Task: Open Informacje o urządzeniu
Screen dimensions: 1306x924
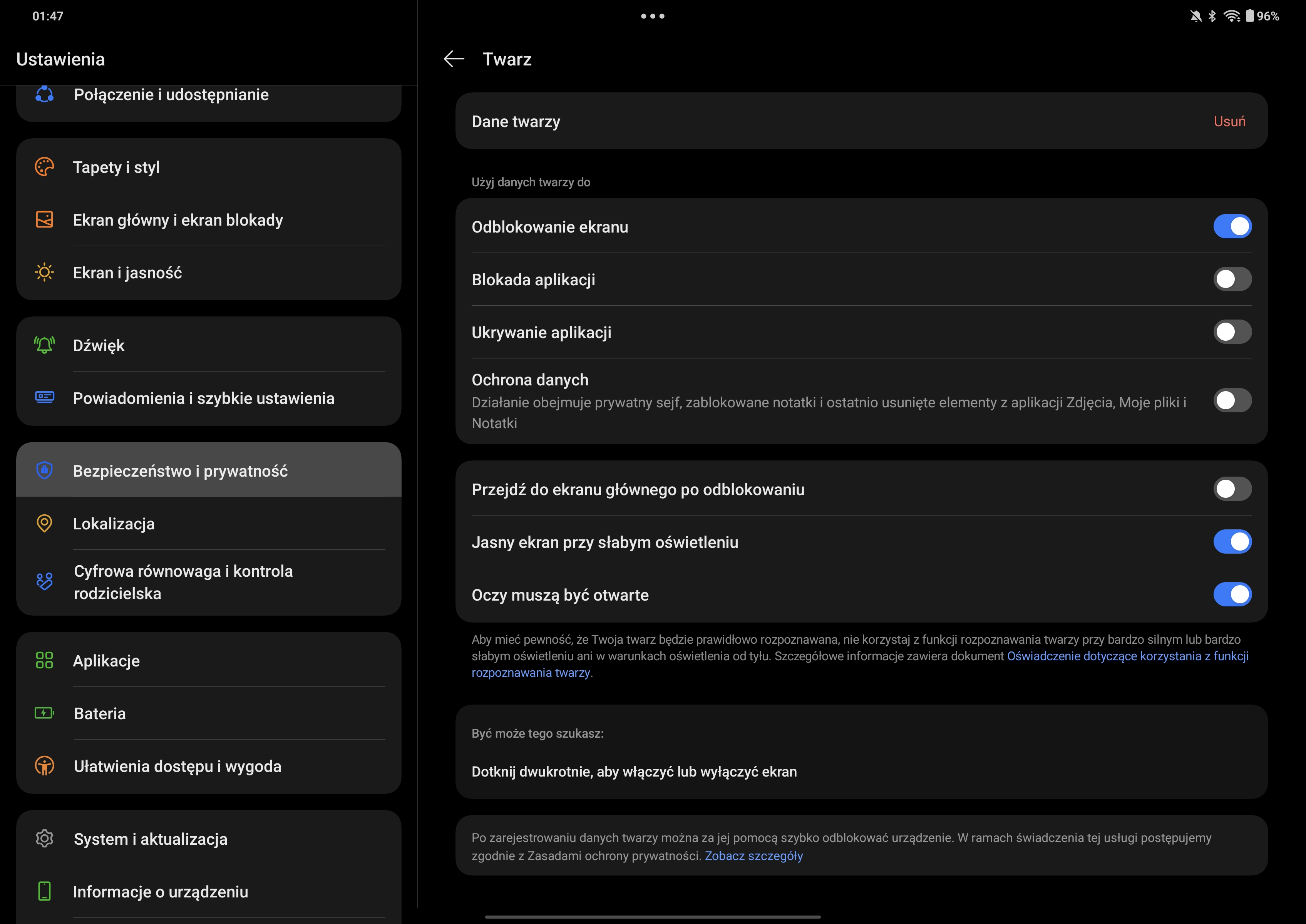Action: coord(209,891)
